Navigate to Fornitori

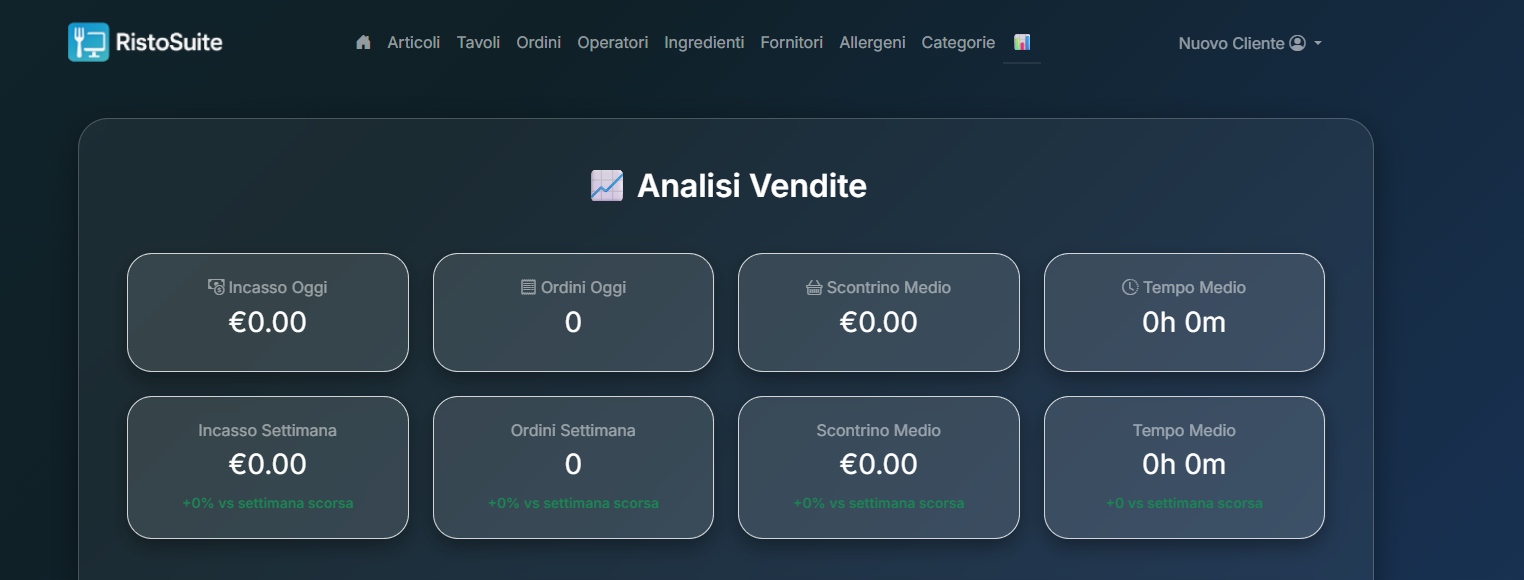791,42
